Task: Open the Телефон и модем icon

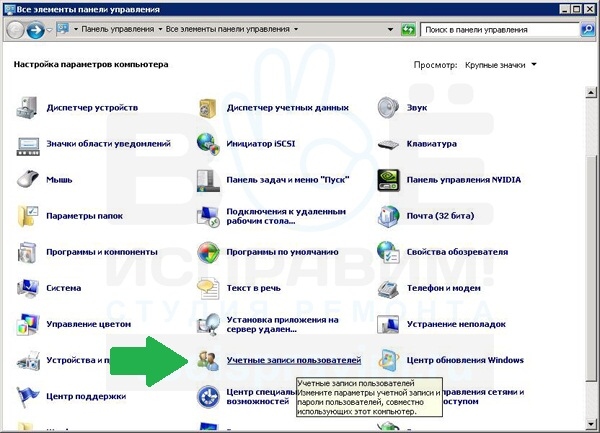Action: [x=388, y=289]
